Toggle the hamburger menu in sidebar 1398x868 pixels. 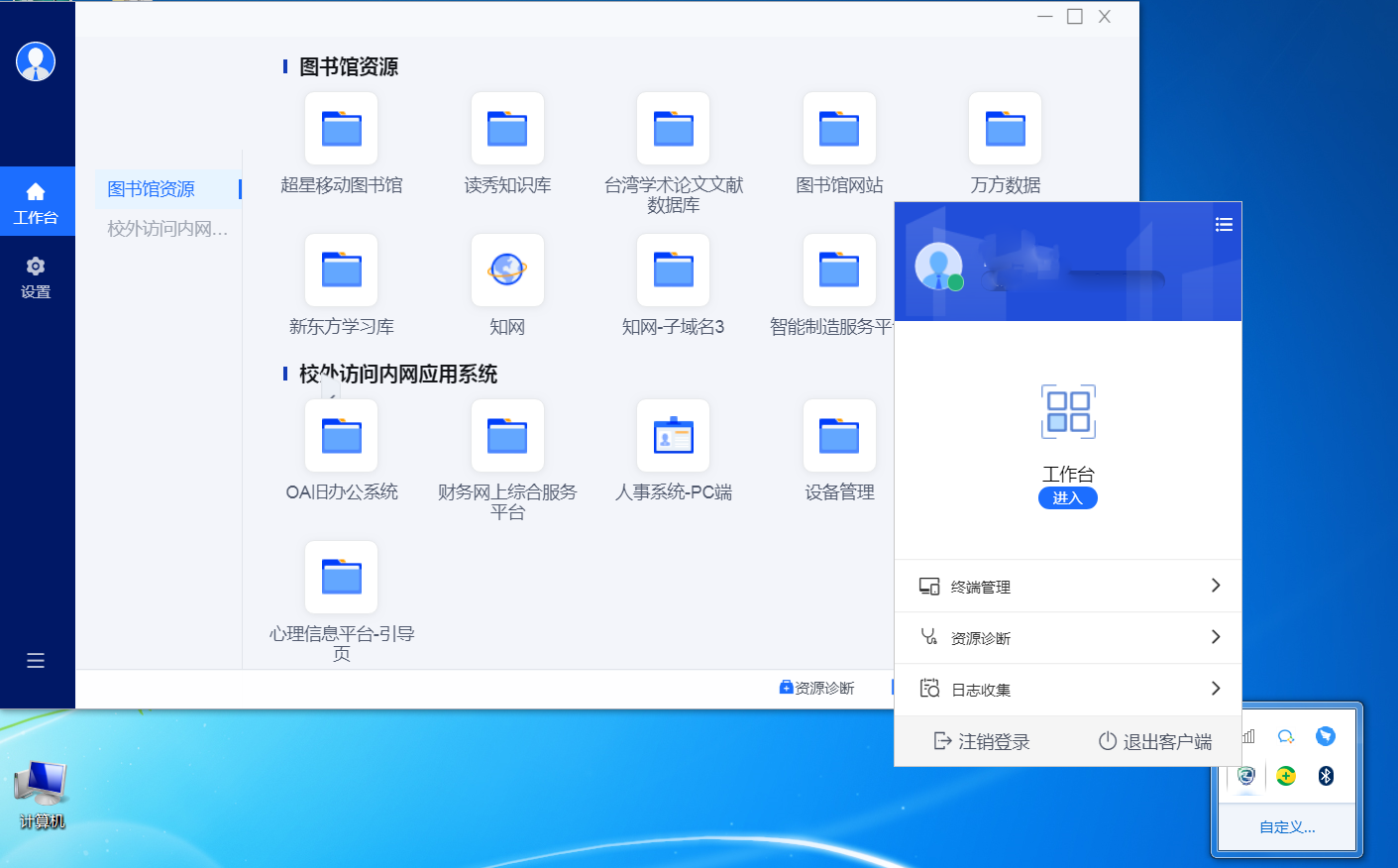(x=36, y=661)
